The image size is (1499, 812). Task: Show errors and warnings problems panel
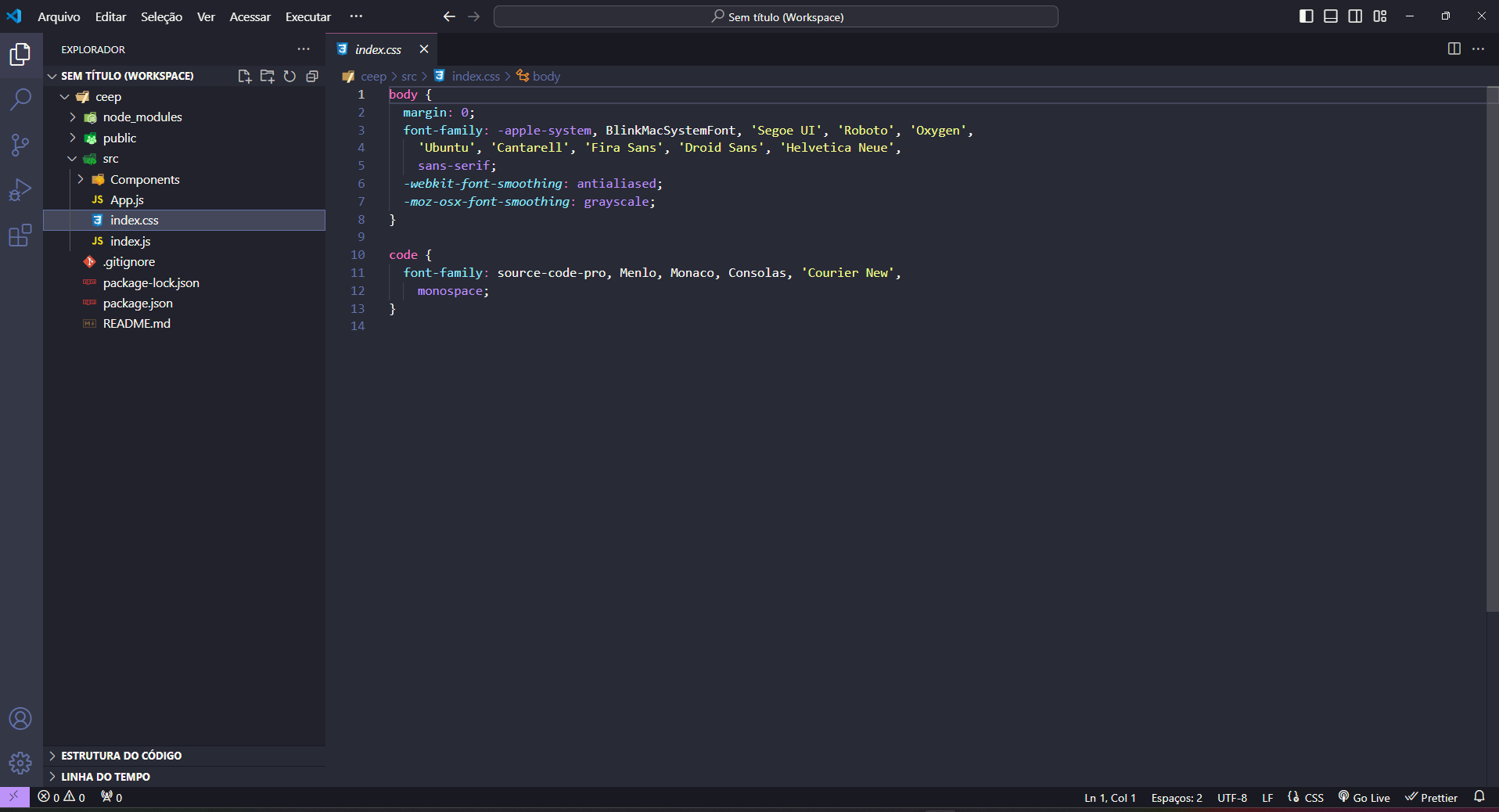click(x=62, y=797)
